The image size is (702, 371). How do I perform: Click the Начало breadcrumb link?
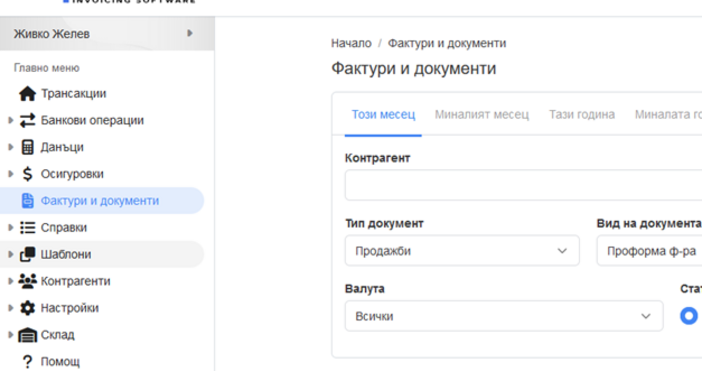coord(351,43)
